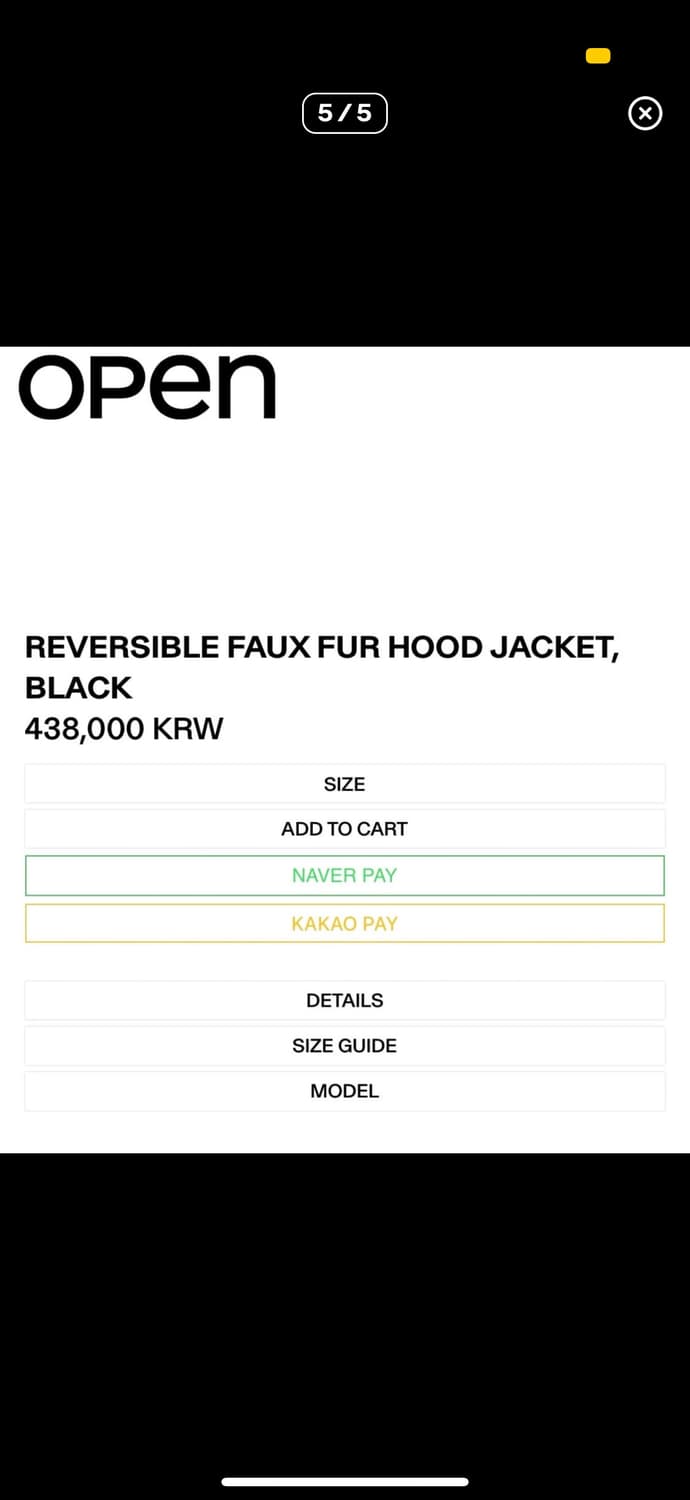Tap the 438,000 KRW price text

[x=123, y=728]
